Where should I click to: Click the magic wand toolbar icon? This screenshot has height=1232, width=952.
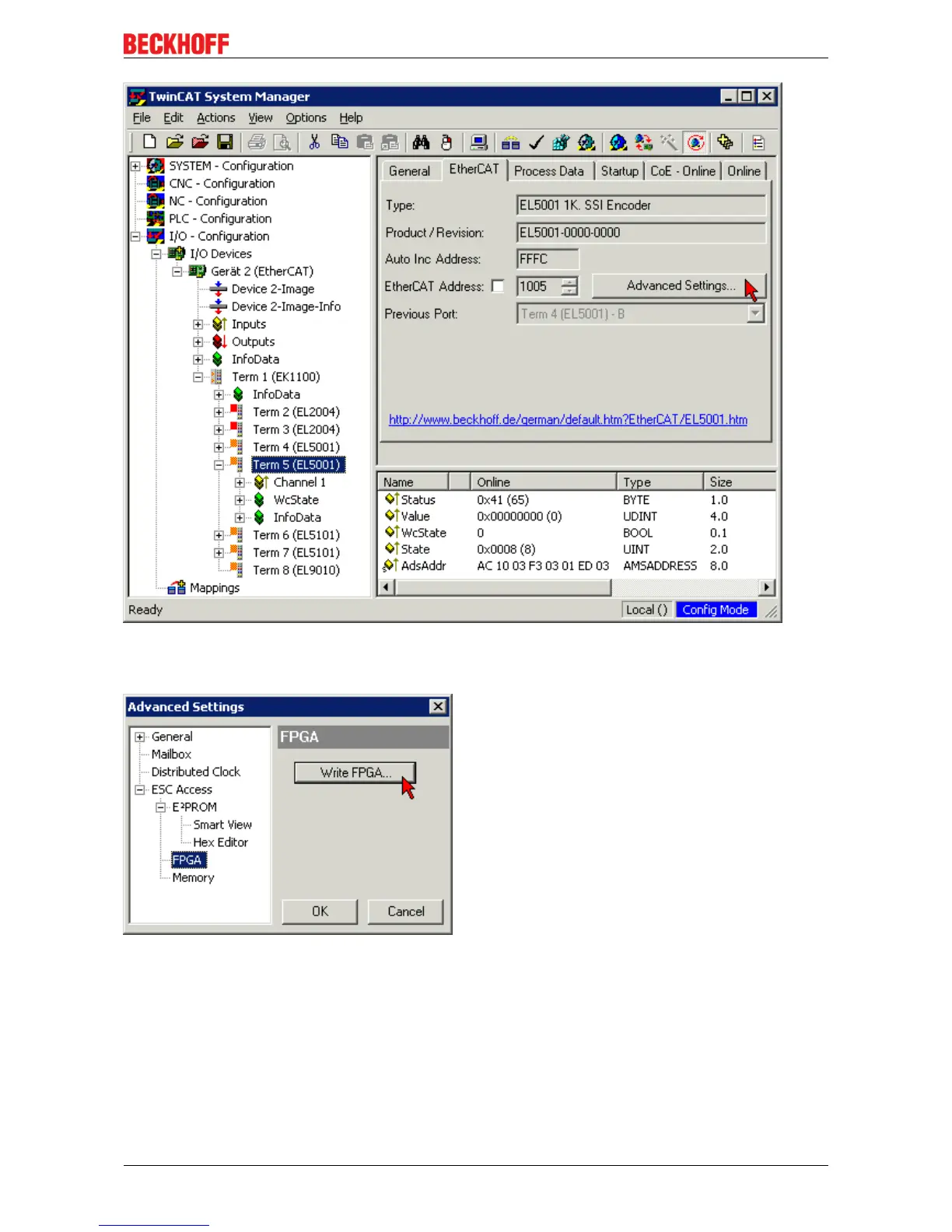(668, 142)
